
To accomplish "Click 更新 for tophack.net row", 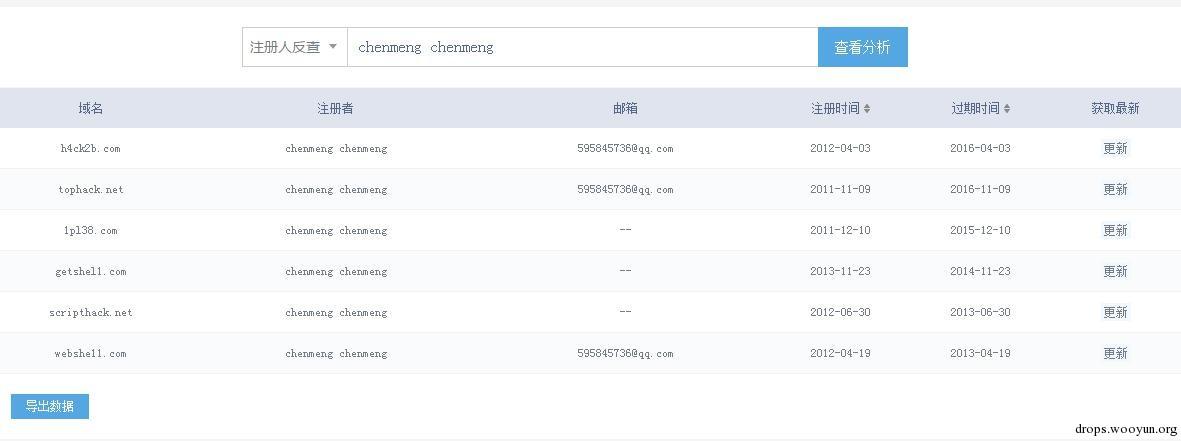I will pyautogui.click(x=1115, y=190).
